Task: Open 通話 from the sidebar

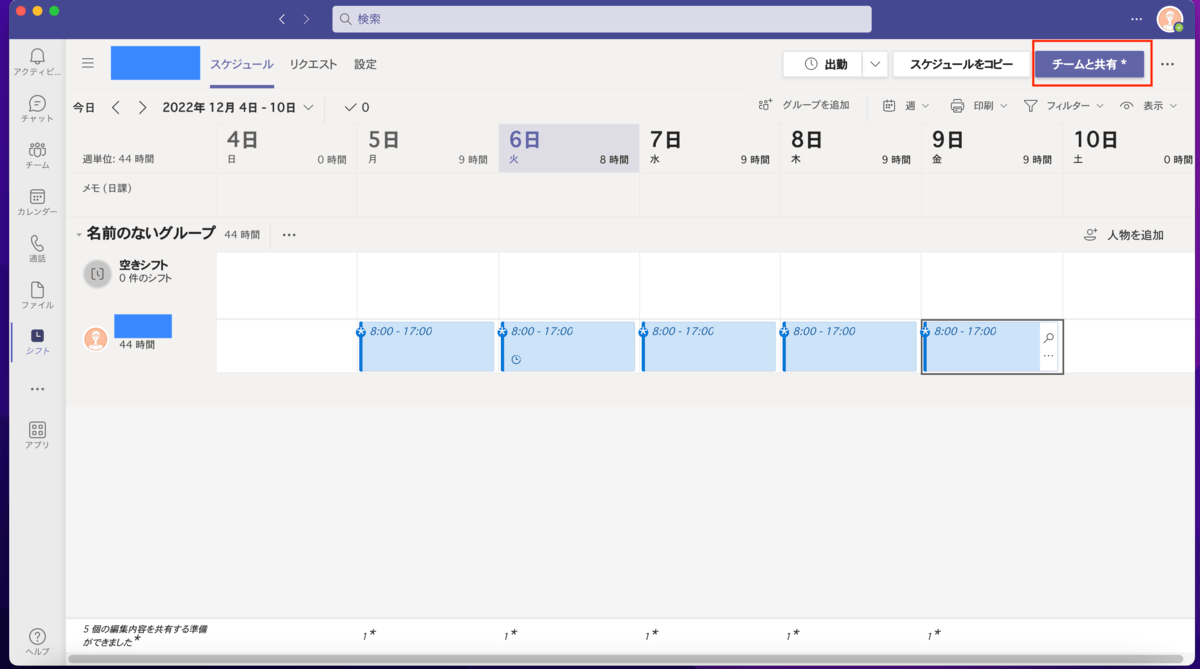Action: point(37,248)
